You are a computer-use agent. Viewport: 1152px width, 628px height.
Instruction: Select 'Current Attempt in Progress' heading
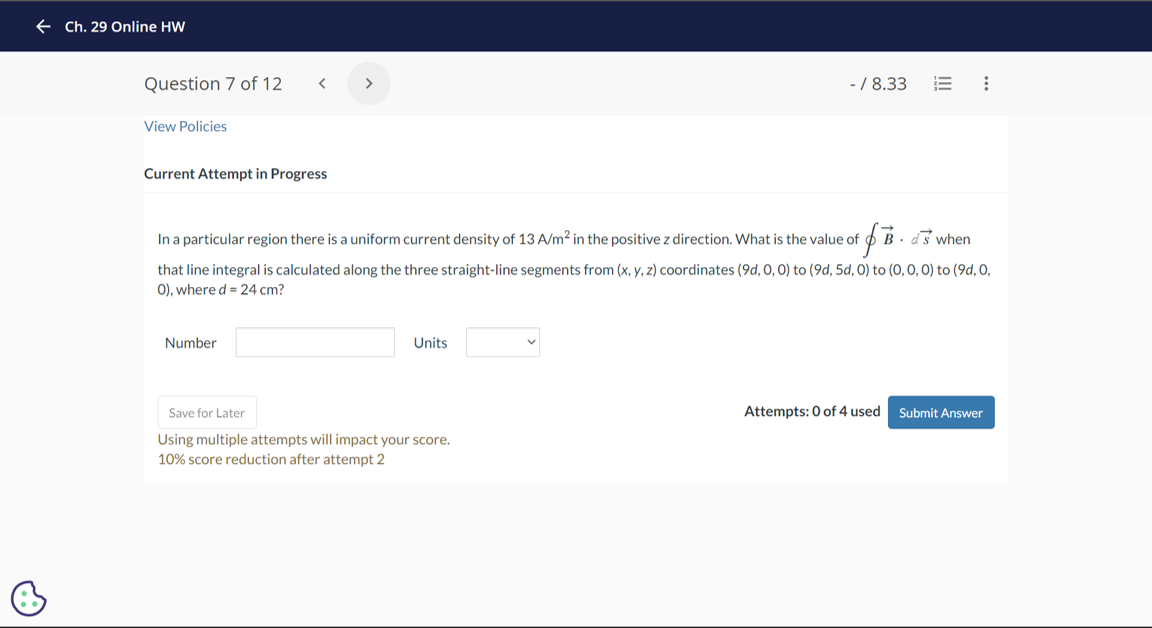[x=235, y=174]
